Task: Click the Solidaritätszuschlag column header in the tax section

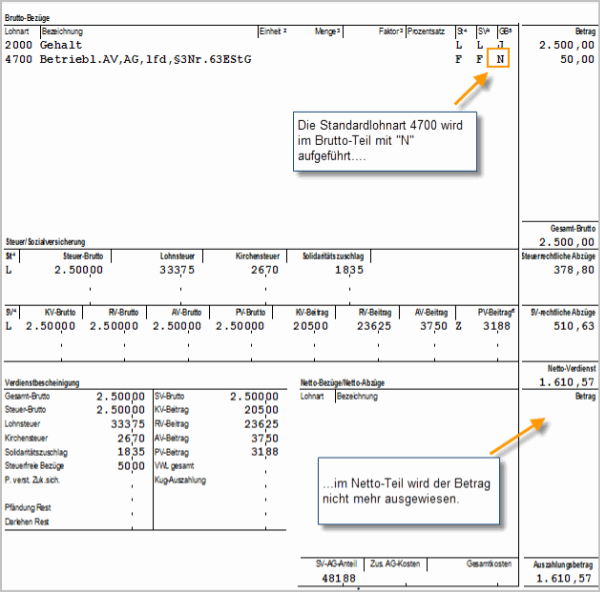Action: pyautogui.click(x=331, y=256)
